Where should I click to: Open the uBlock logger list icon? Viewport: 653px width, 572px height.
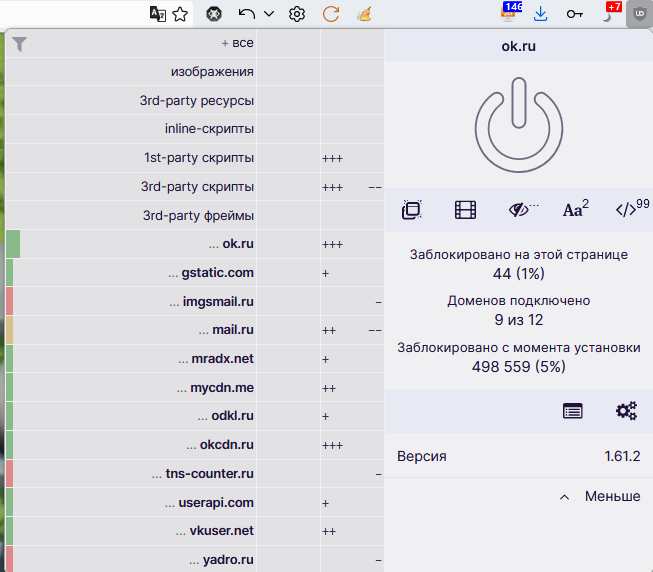(x=573, y=411)
